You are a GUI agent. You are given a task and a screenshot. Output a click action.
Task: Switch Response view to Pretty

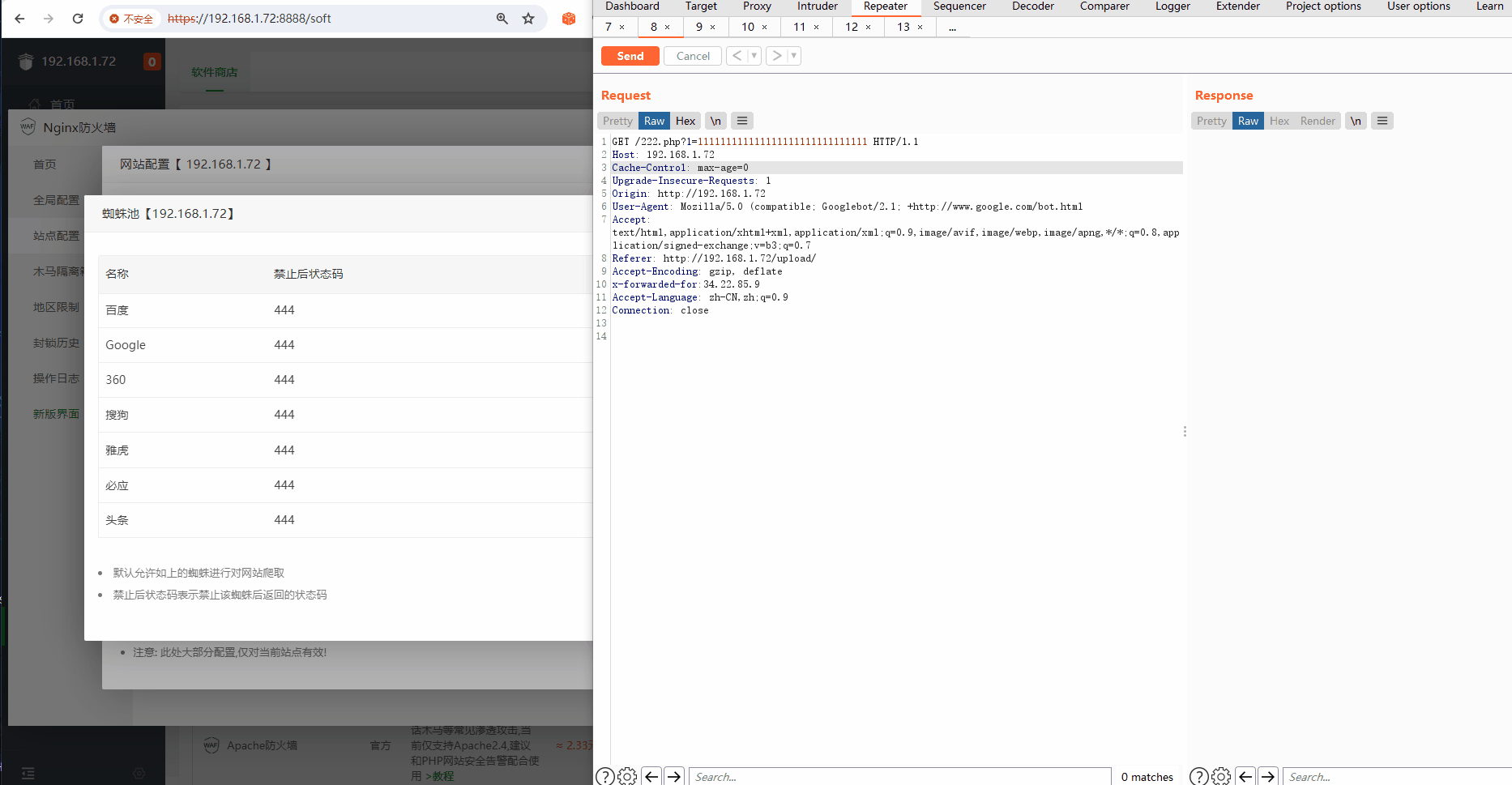pos(1211,121)
